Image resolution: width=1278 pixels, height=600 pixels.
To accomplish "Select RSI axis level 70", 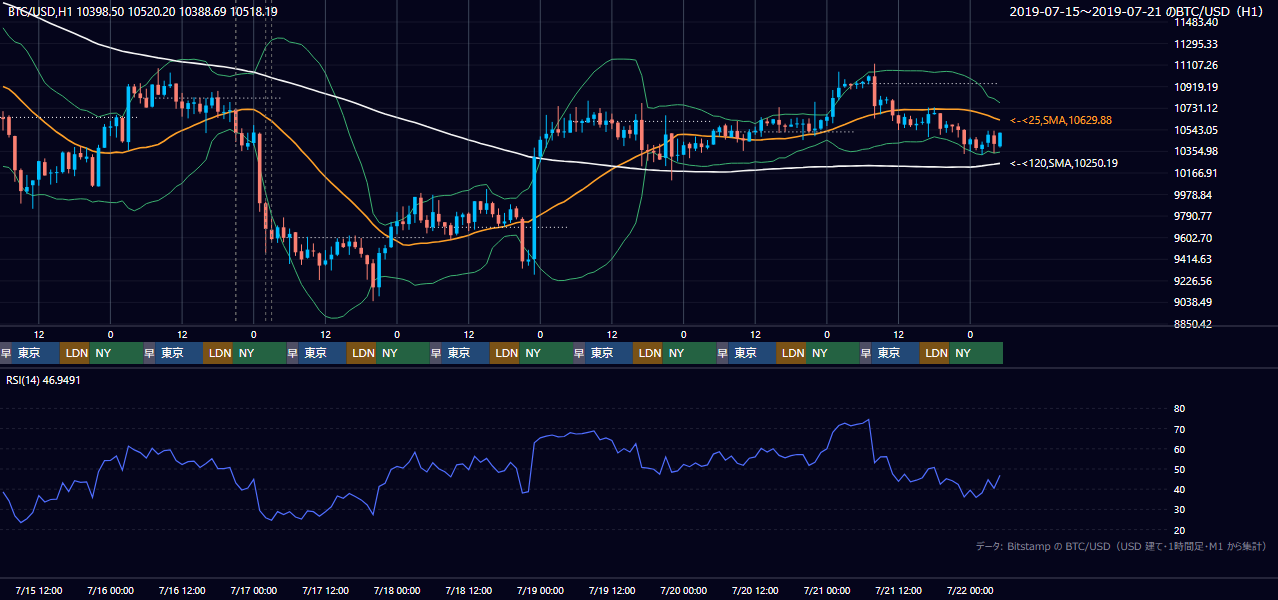I will coord(1180,429).
